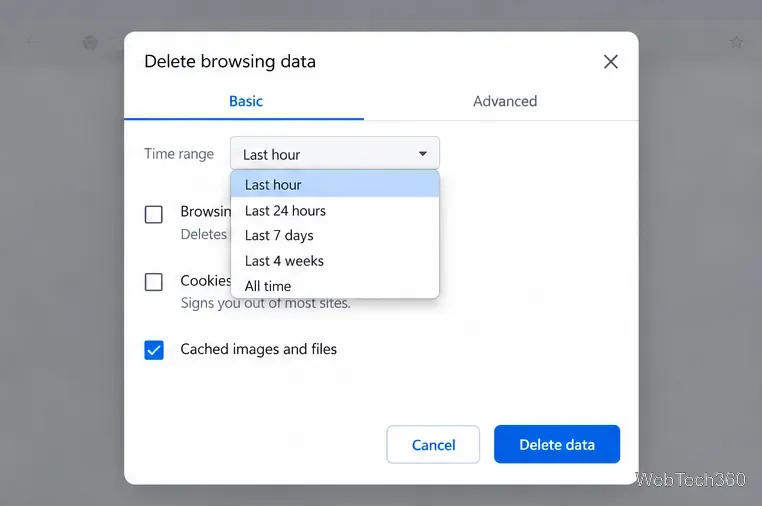
Task: Tick the Cookies checkbox
Action: (x=154, y=281)
